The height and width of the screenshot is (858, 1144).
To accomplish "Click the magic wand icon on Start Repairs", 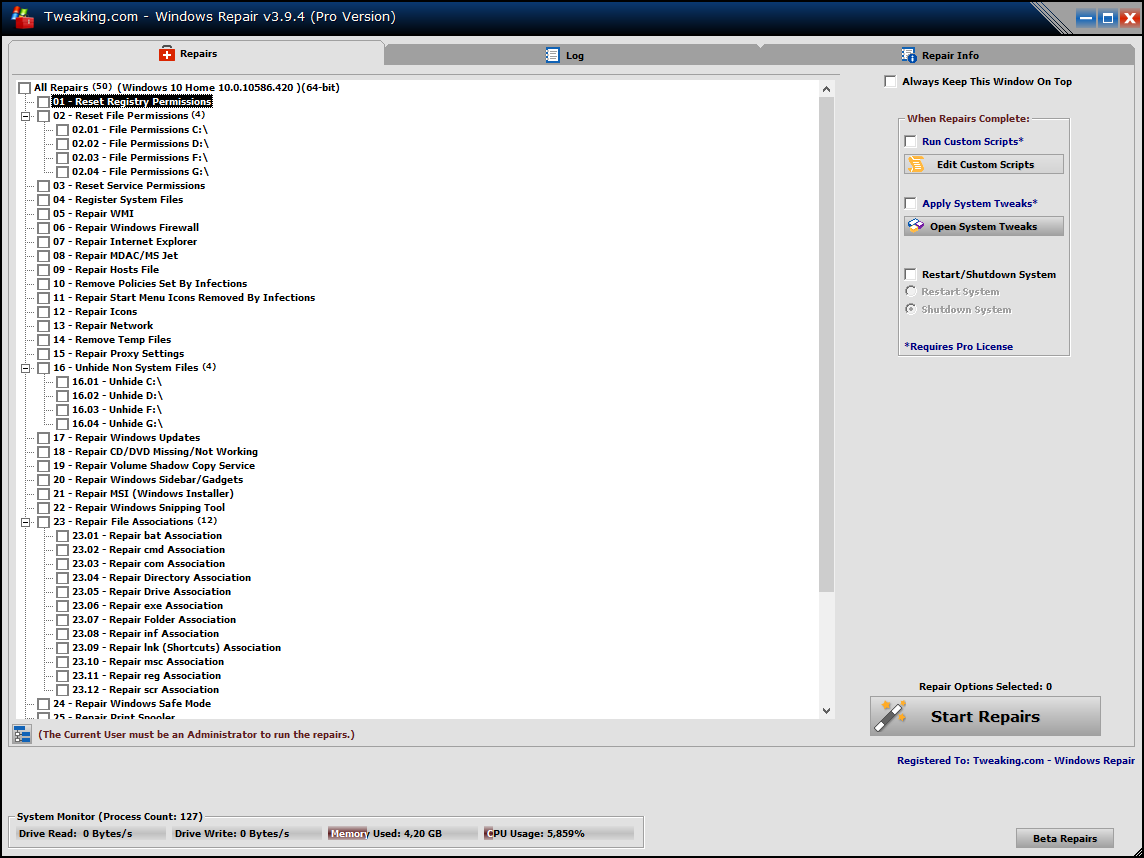I will point(892,716).
